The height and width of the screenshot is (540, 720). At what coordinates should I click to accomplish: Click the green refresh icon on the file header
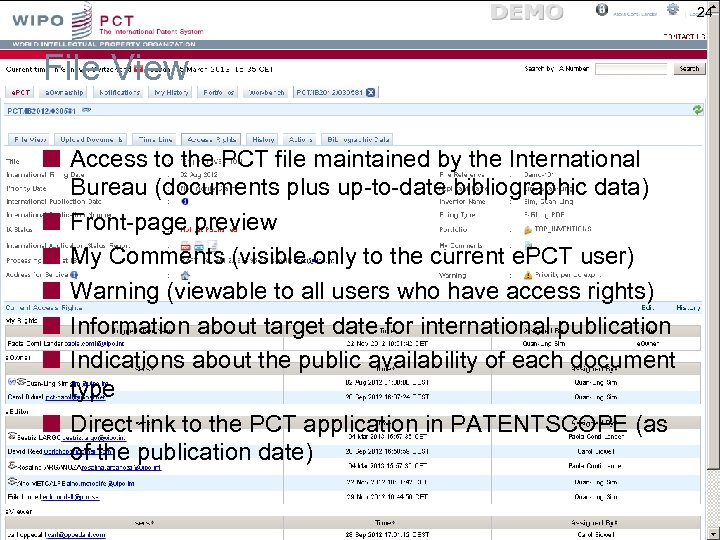point(698,110)
